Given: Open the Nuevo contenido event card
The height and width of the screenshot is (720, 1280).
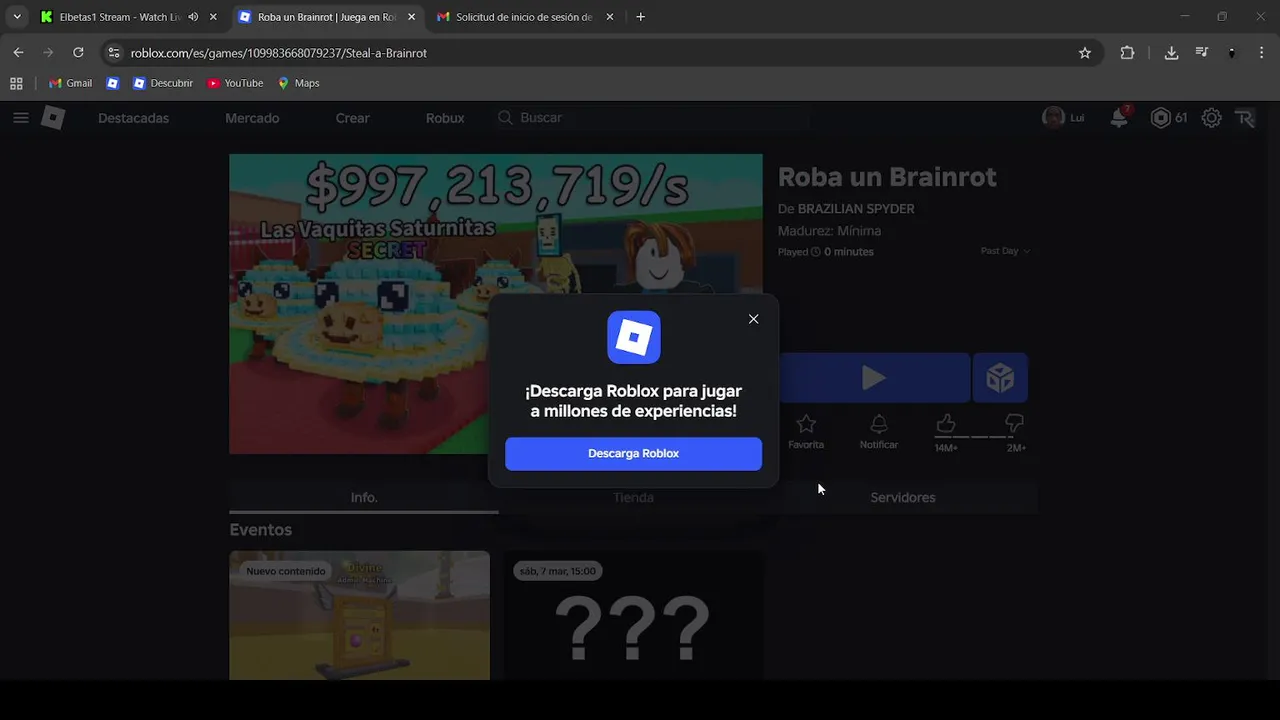Looking at the screenshot, I should [359, 615].
